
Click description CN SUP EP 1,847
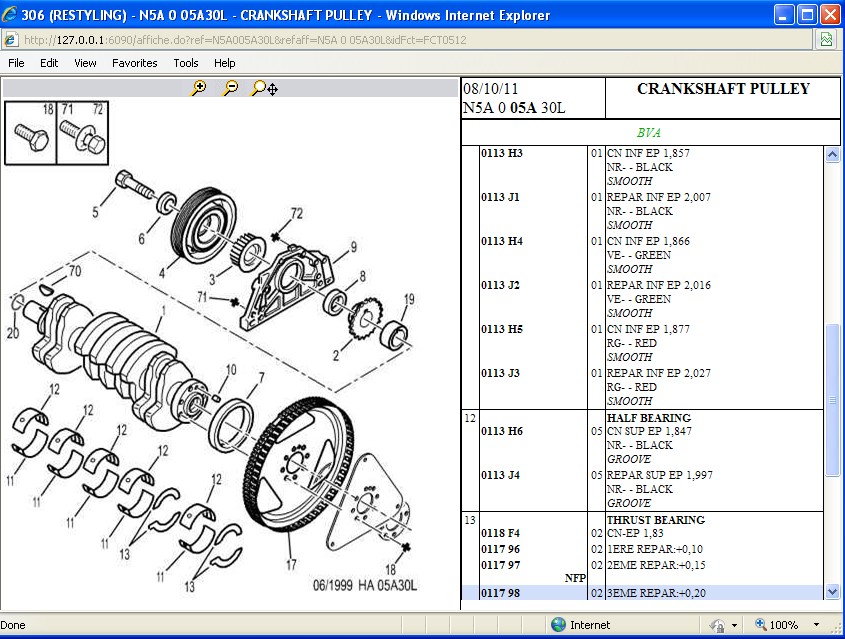point(649,431)
